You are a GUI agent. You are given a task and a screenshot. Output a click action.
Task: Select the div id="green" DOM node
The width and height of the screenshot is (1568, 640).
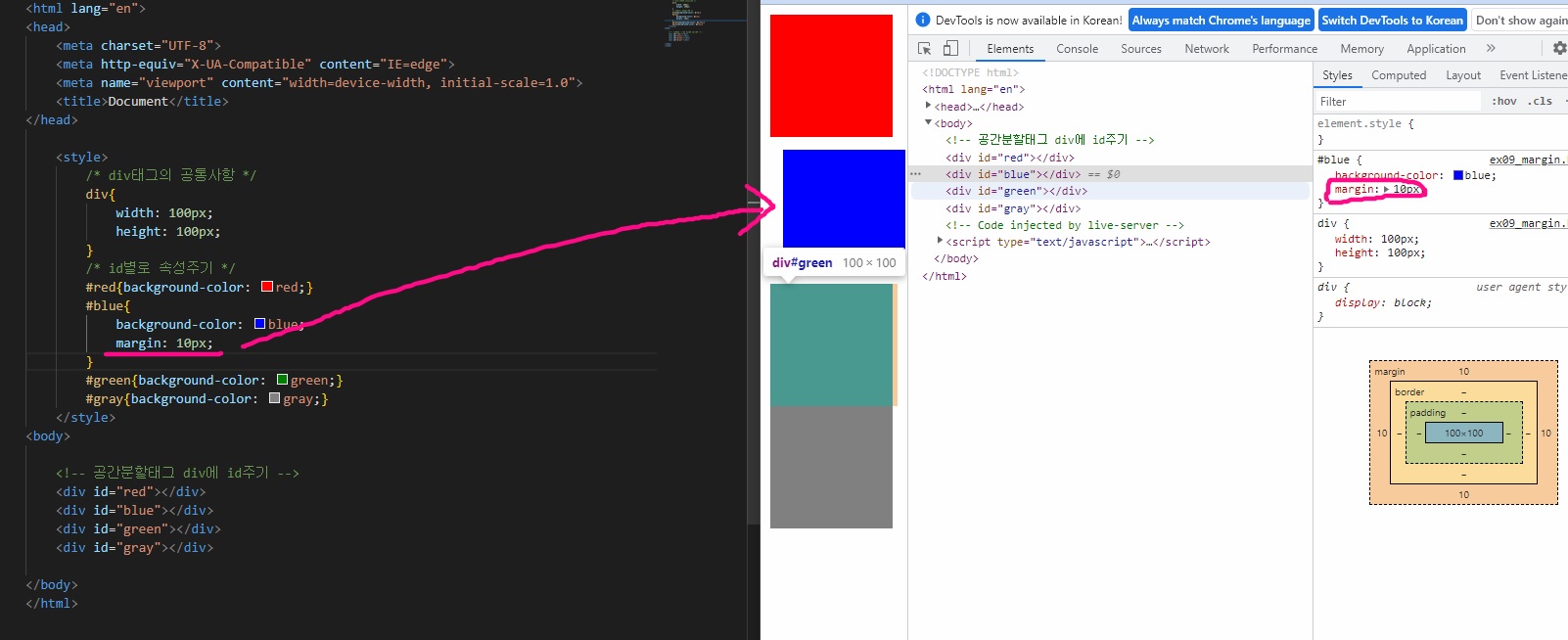1016,191
